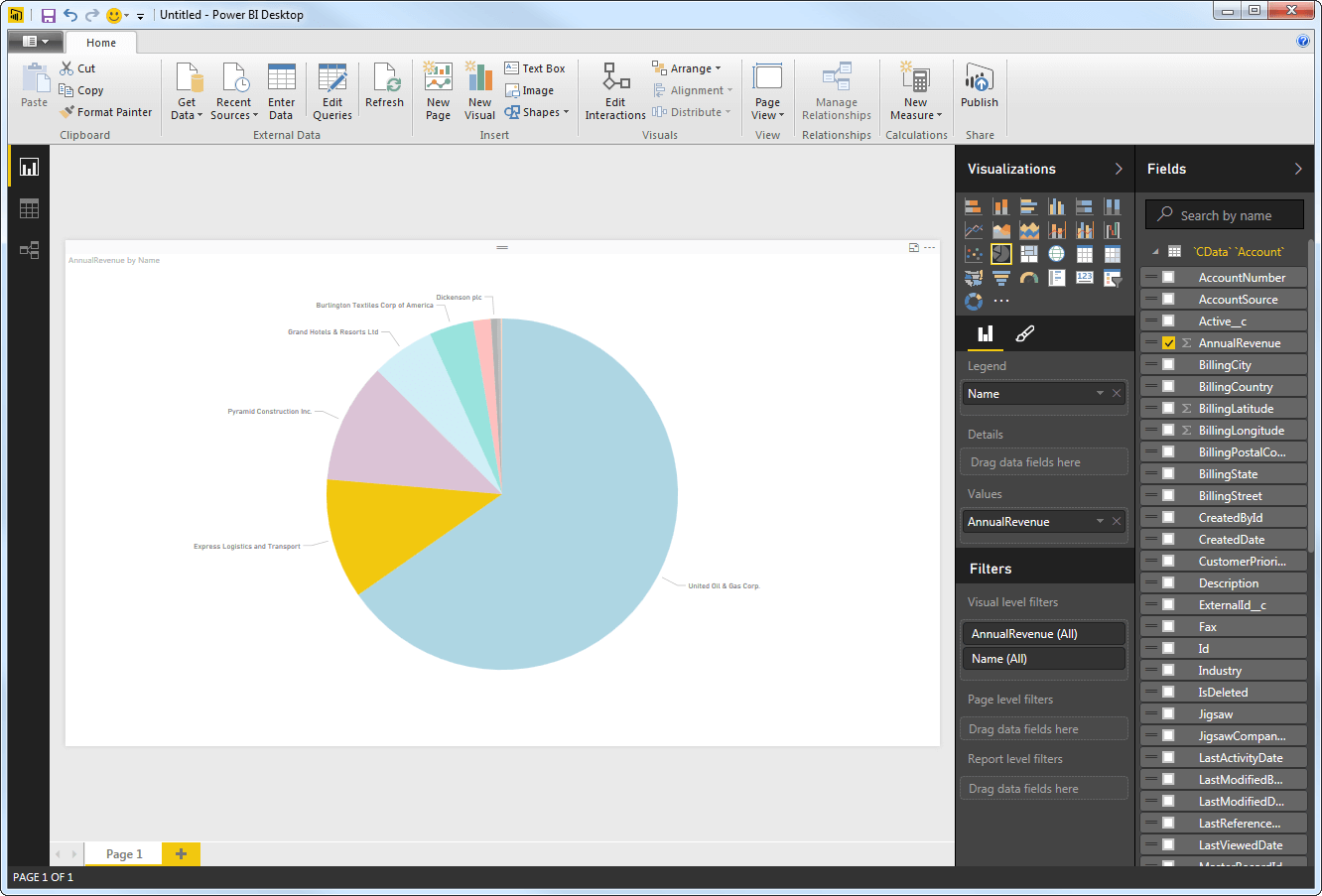Tick the IsDeleted field checkbox
Image resolution: width=1322 pixels, height=896 pixels.
click(1168, 693)
